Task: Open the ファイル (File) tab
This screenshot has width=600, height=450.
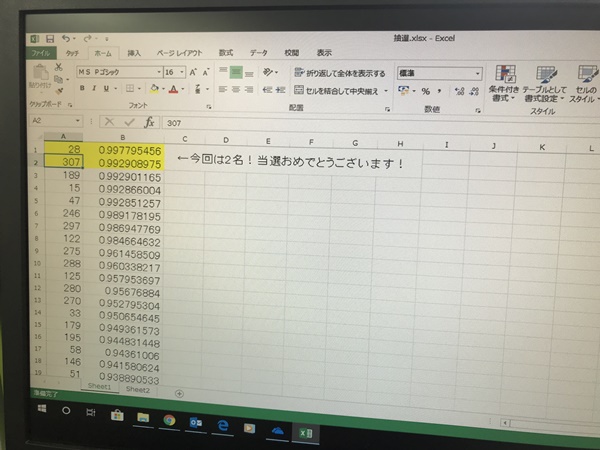Action: pyautogui.click(x=42, y=51)
